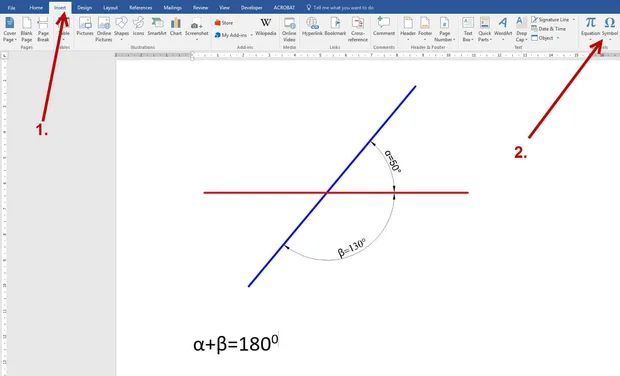Open the Screenshot tool
The width and height of the screenshot is (620, 376).
pos(197,28)
